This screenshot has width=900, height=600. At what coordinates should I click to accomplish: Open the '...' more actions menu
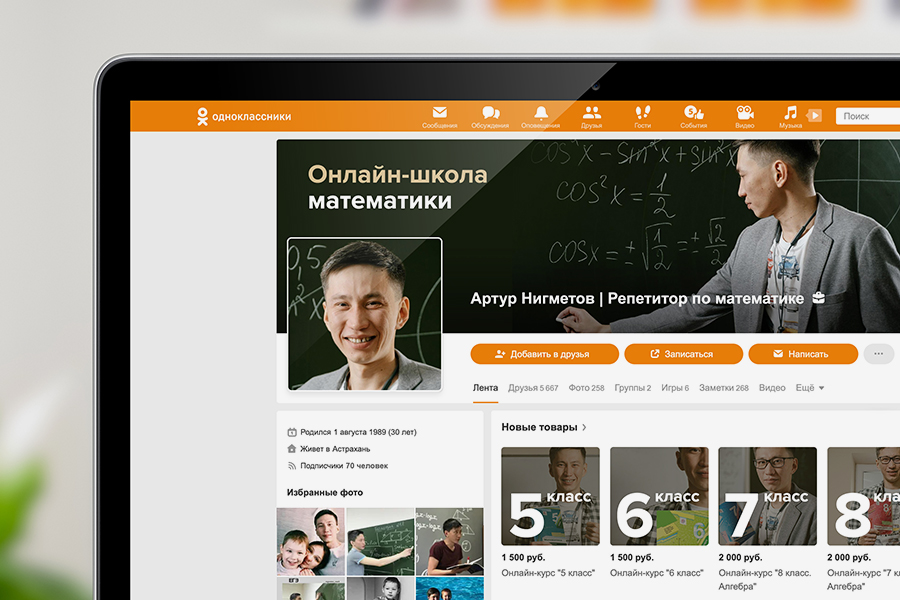pyautogui.click(x=876, y=352)
